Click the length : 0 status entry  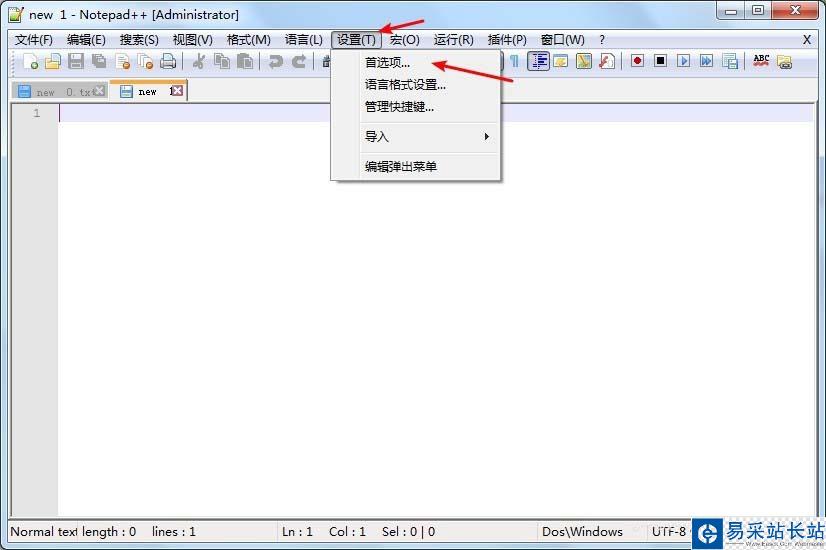tap(109, 532)
